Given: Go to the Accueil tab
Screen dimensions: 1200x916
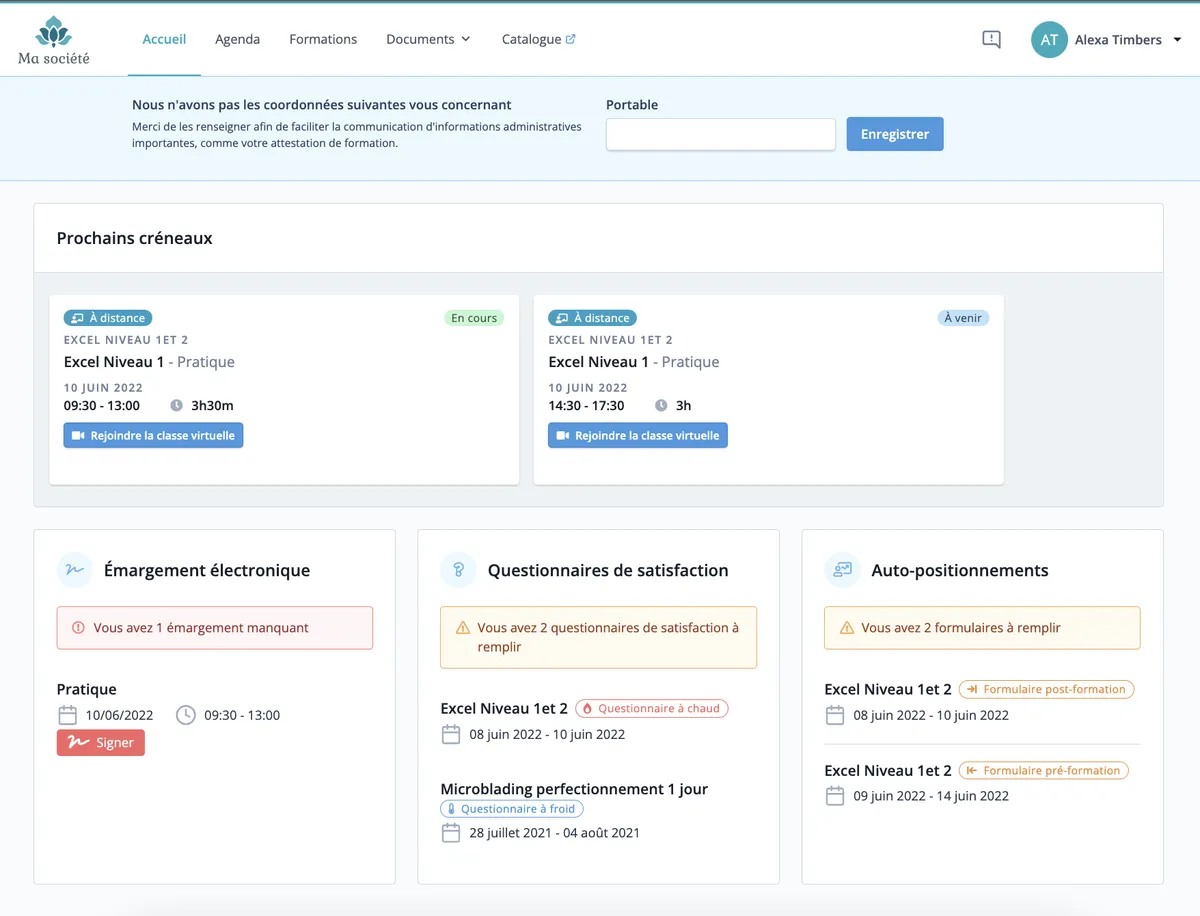Looking at the screenshot, I should pos(164,39).
